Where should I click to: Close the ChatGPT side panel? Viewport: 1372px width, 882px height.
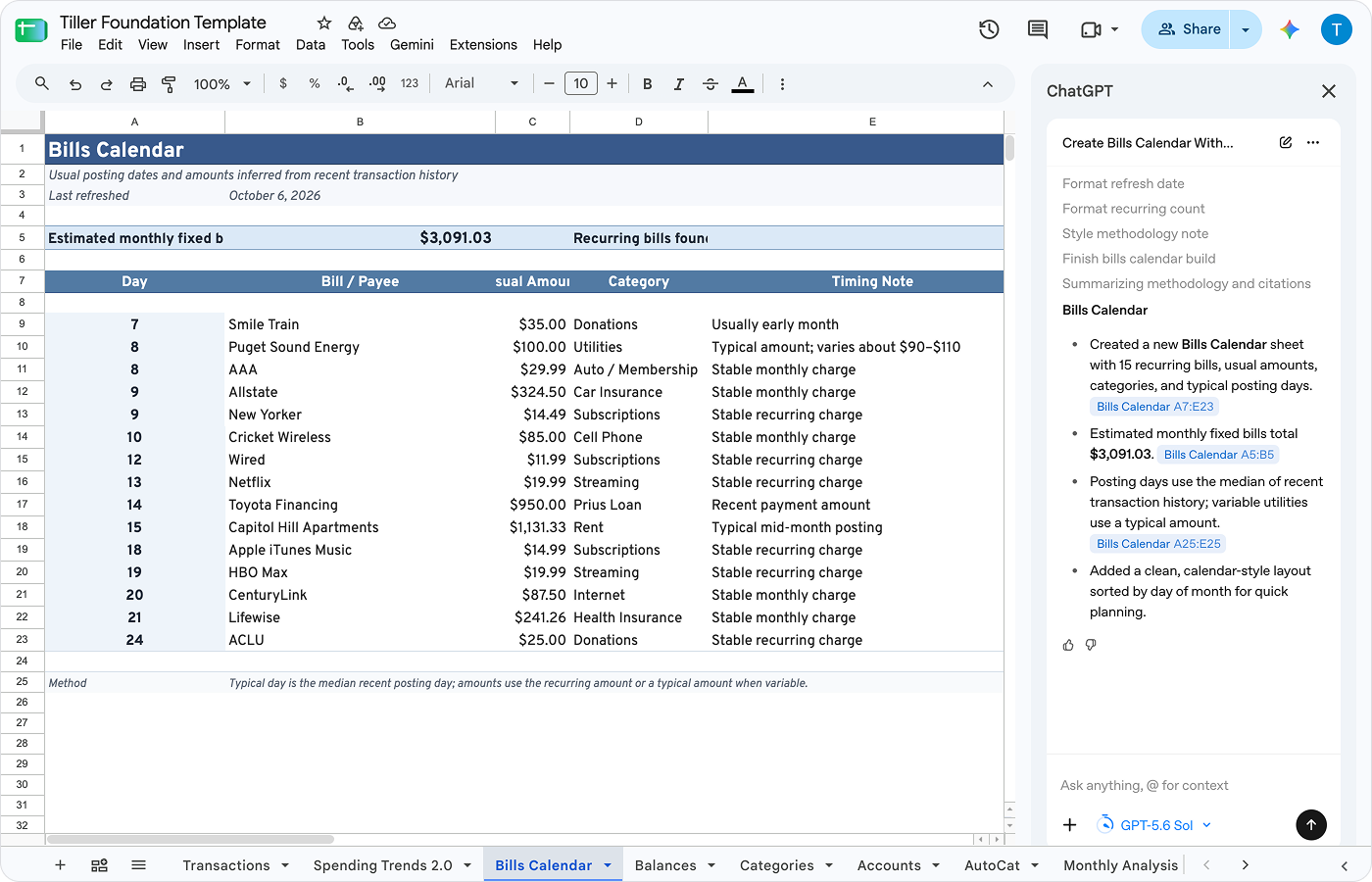pyautogui.click(x=1329, y=91)
